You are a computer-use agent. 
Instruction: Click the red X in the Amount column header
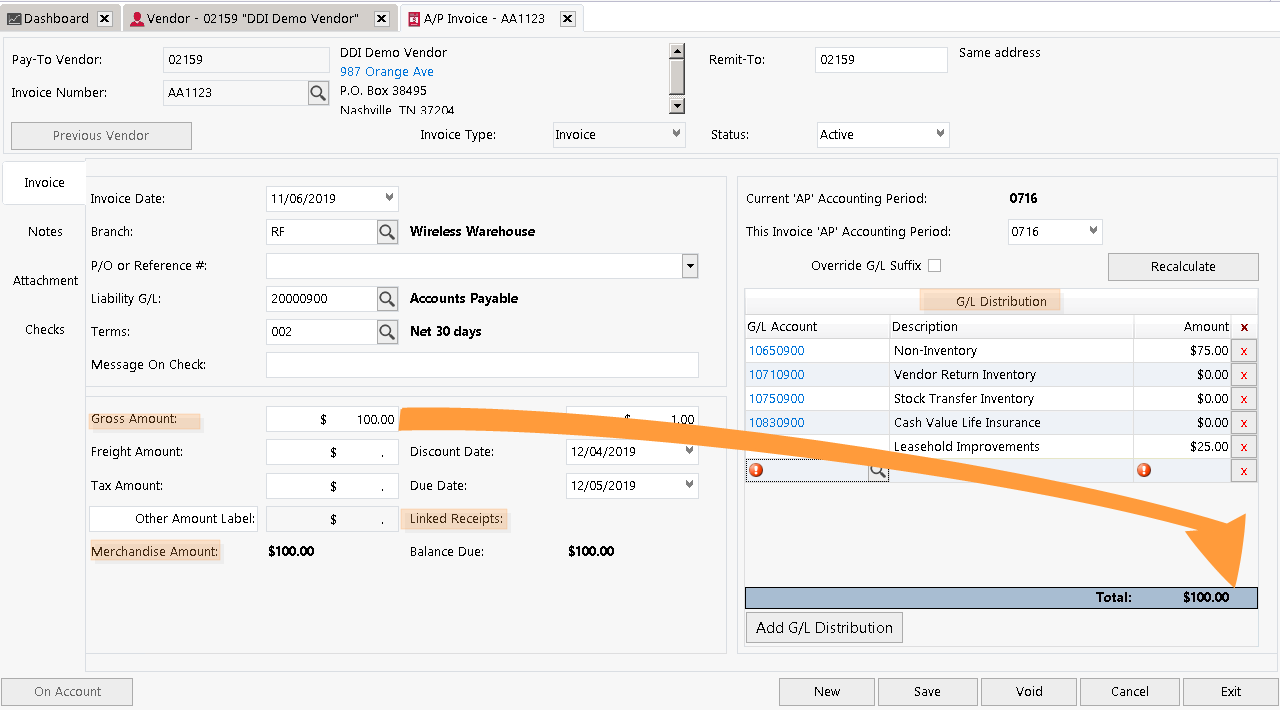point(1243,327)
